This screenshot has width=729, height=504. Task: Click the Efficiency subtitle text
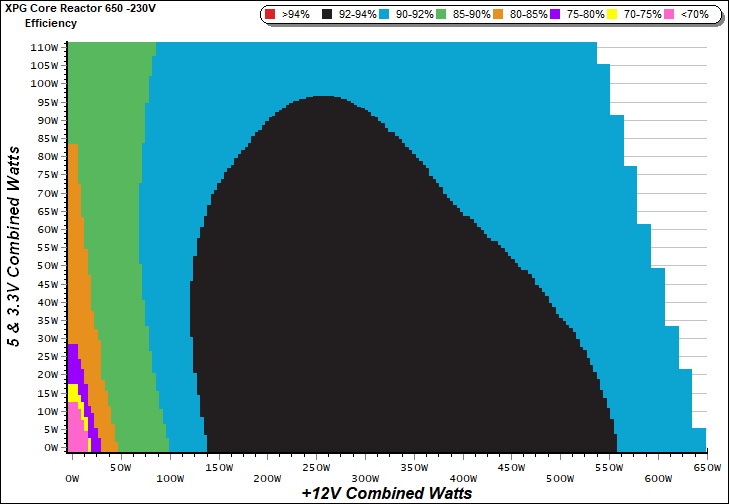[50, 22]
